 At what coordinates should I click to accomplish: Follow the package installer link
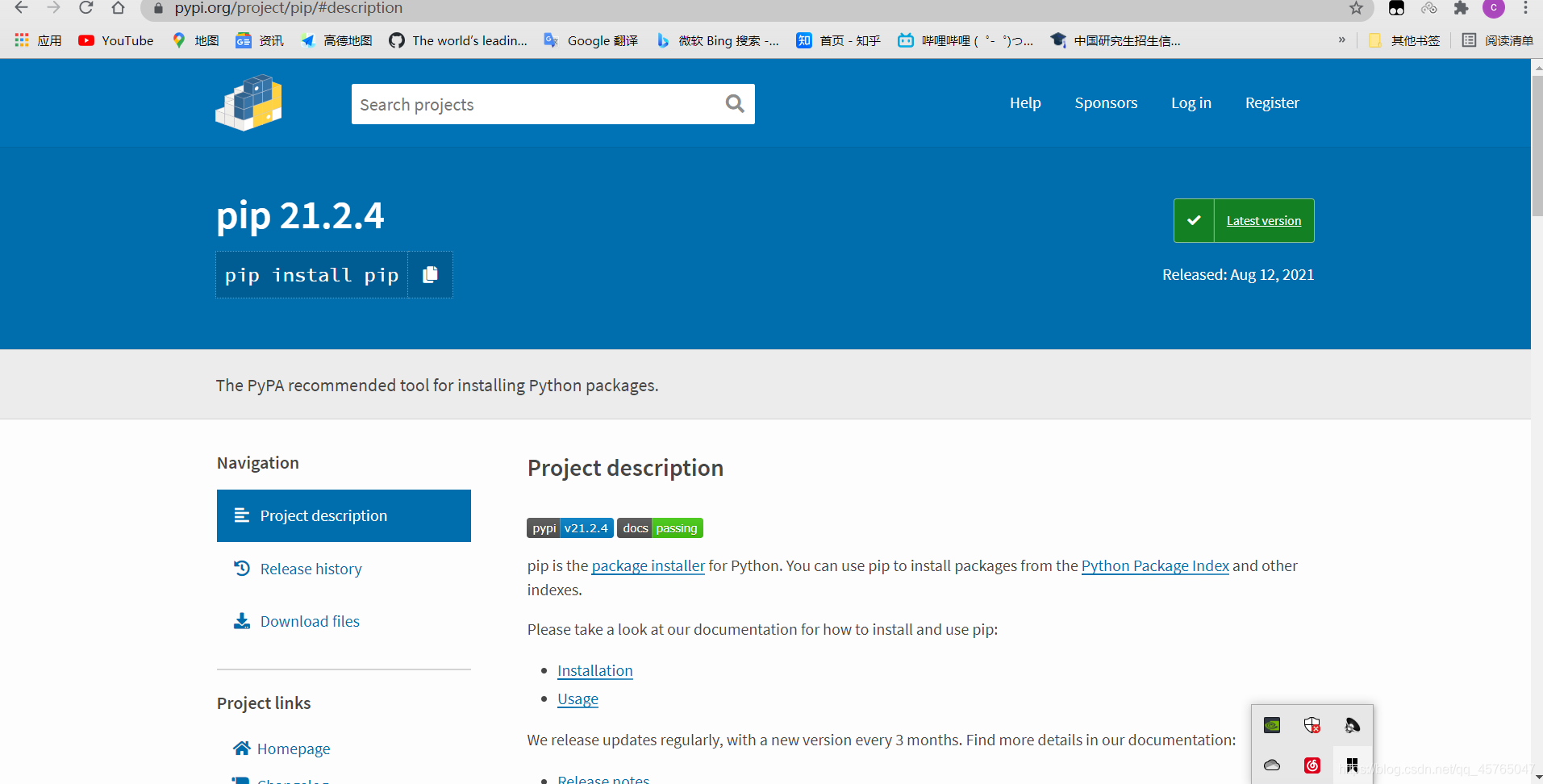pyautogui.click(x=648, y=565)
